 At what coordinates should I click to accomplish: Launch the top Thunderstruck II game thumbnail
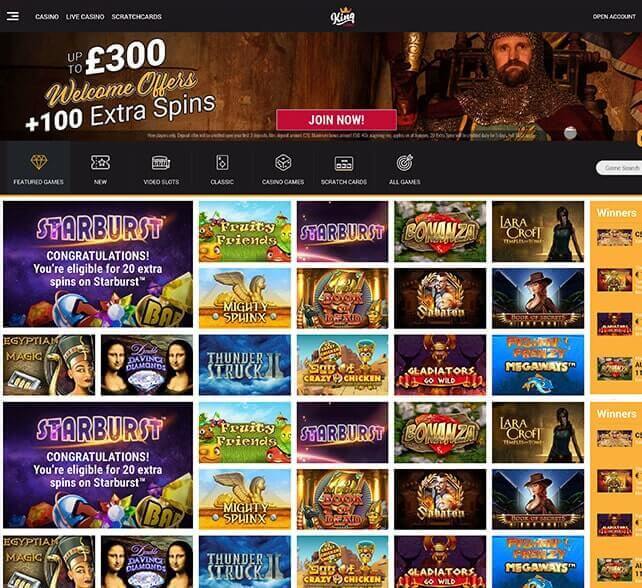coord(245,365)
